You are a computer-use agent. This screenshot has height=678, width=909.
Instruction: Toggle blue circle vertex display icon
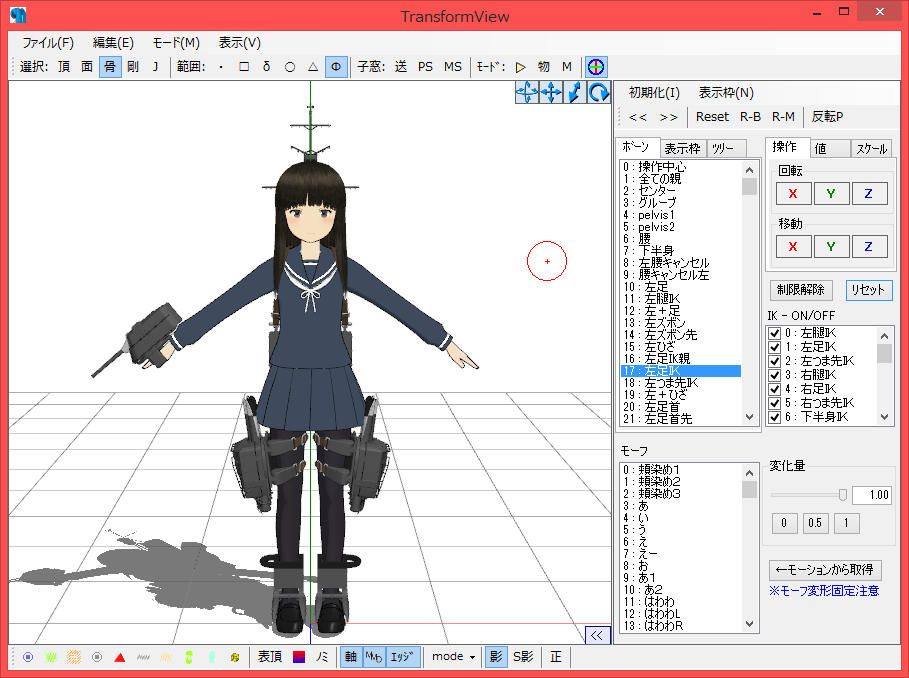[28, 657]
